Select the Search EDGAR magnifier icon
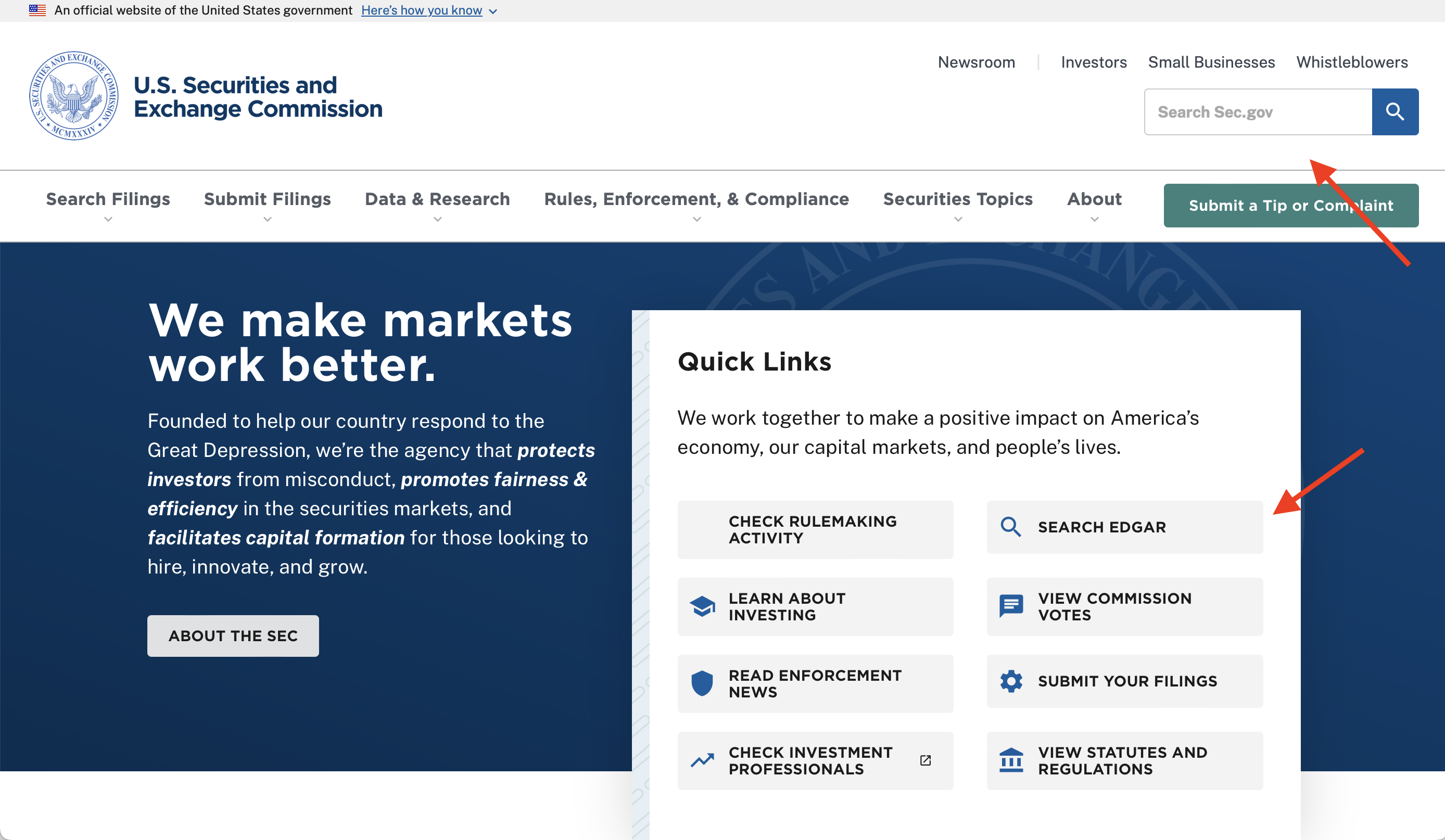Viewport: 1445px width, 840px height. pos(1010,527)
